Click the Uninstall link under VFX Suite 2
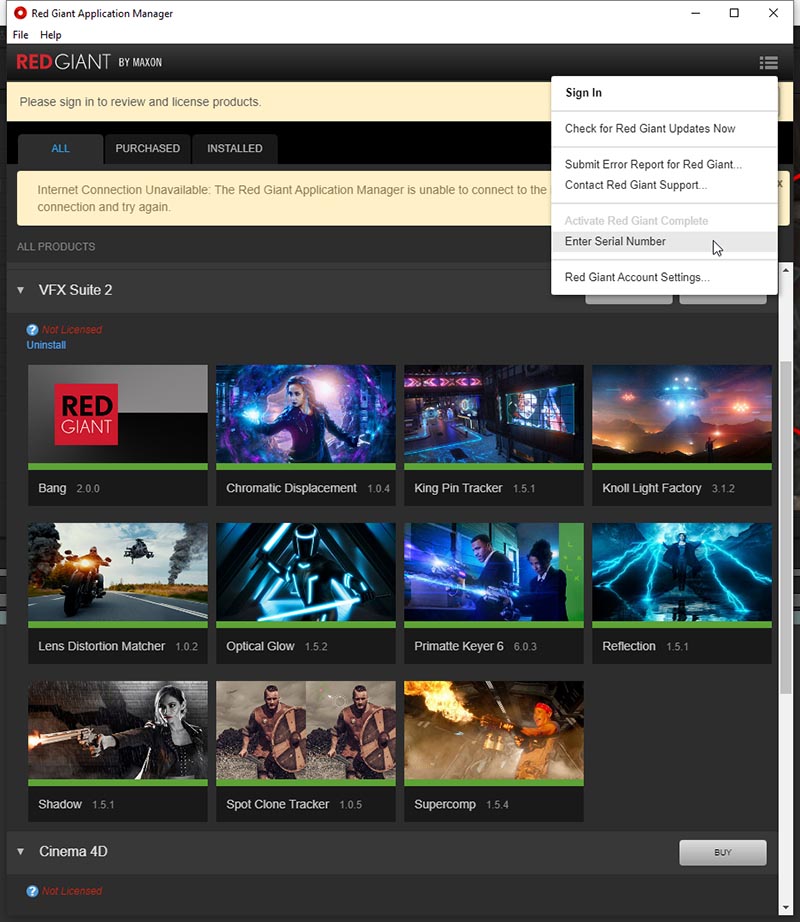Screen dimensions: 800x922 coord(46,345)
